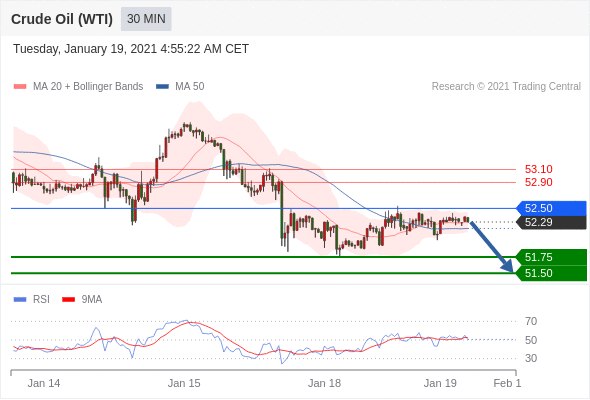590x400 pixels.
Task: Click the Jan 14 date axis label
Action: click(44, 383)
